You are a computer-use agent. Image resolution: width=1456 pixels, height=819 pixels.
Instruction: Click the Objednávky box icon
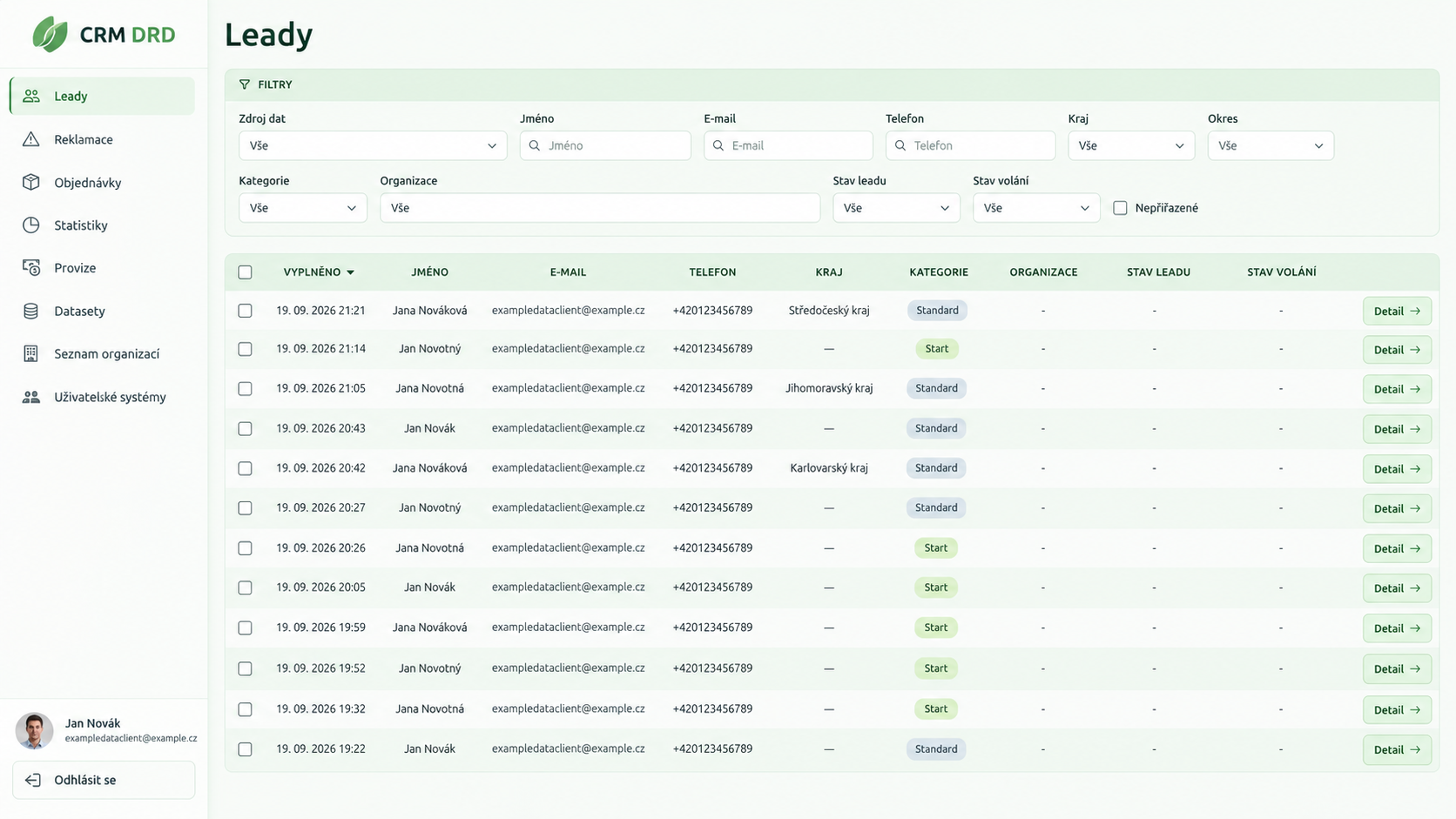click(31, 182)
